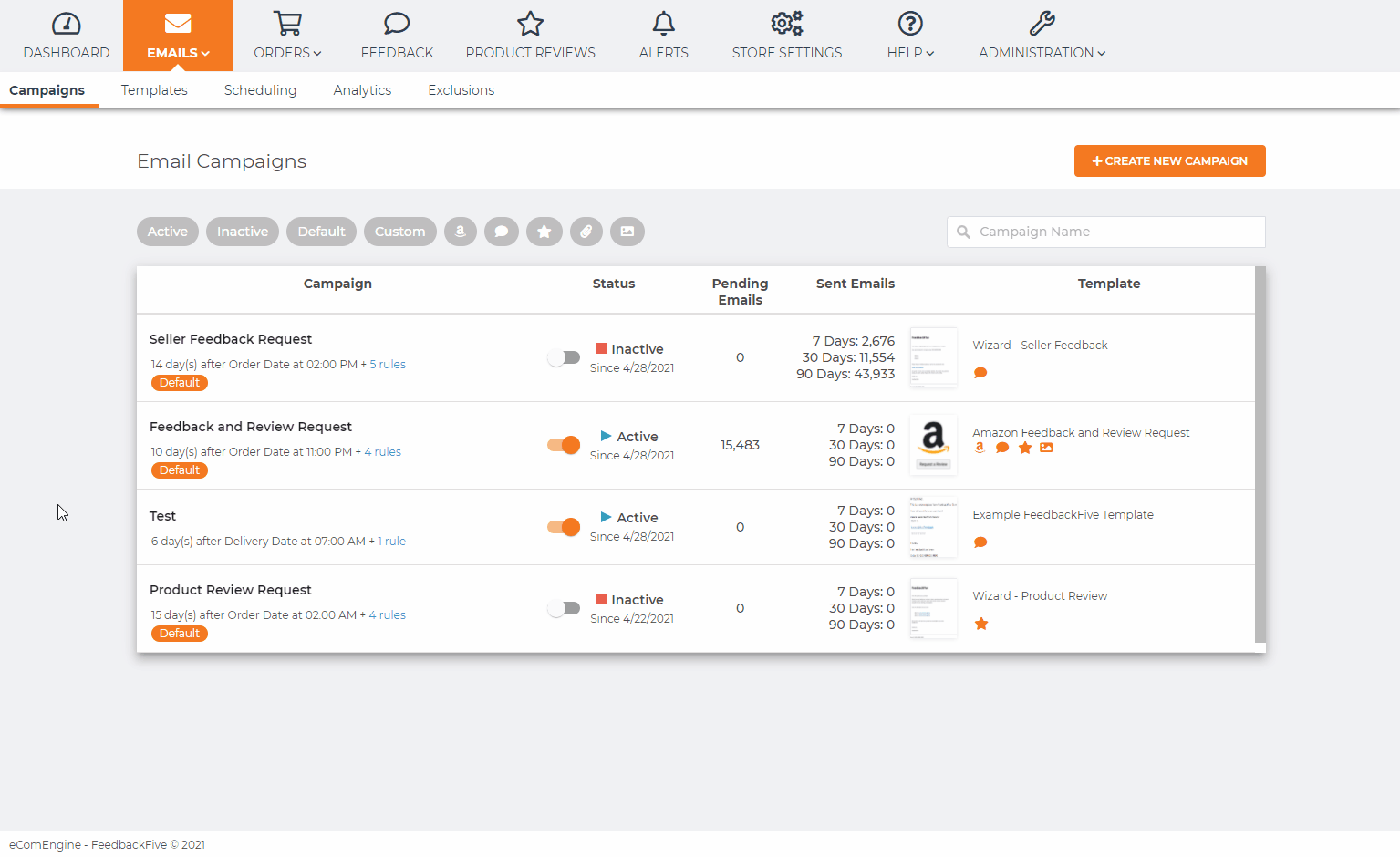
Task: Click the campaign table vertical scrollbar
Action: click(x=1260, y=454)
